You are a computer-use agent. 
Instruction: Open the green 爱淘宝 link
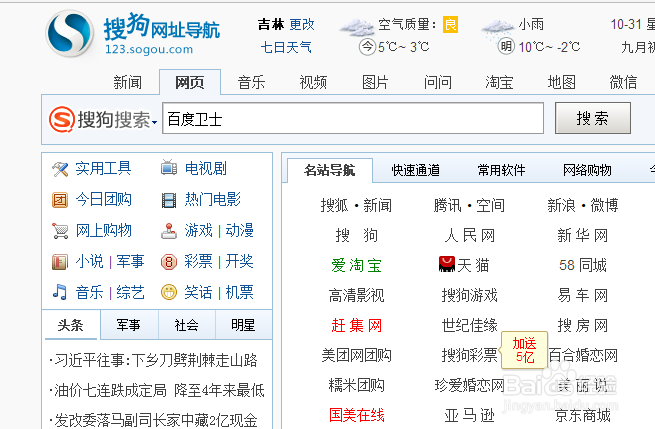point(356,265)
